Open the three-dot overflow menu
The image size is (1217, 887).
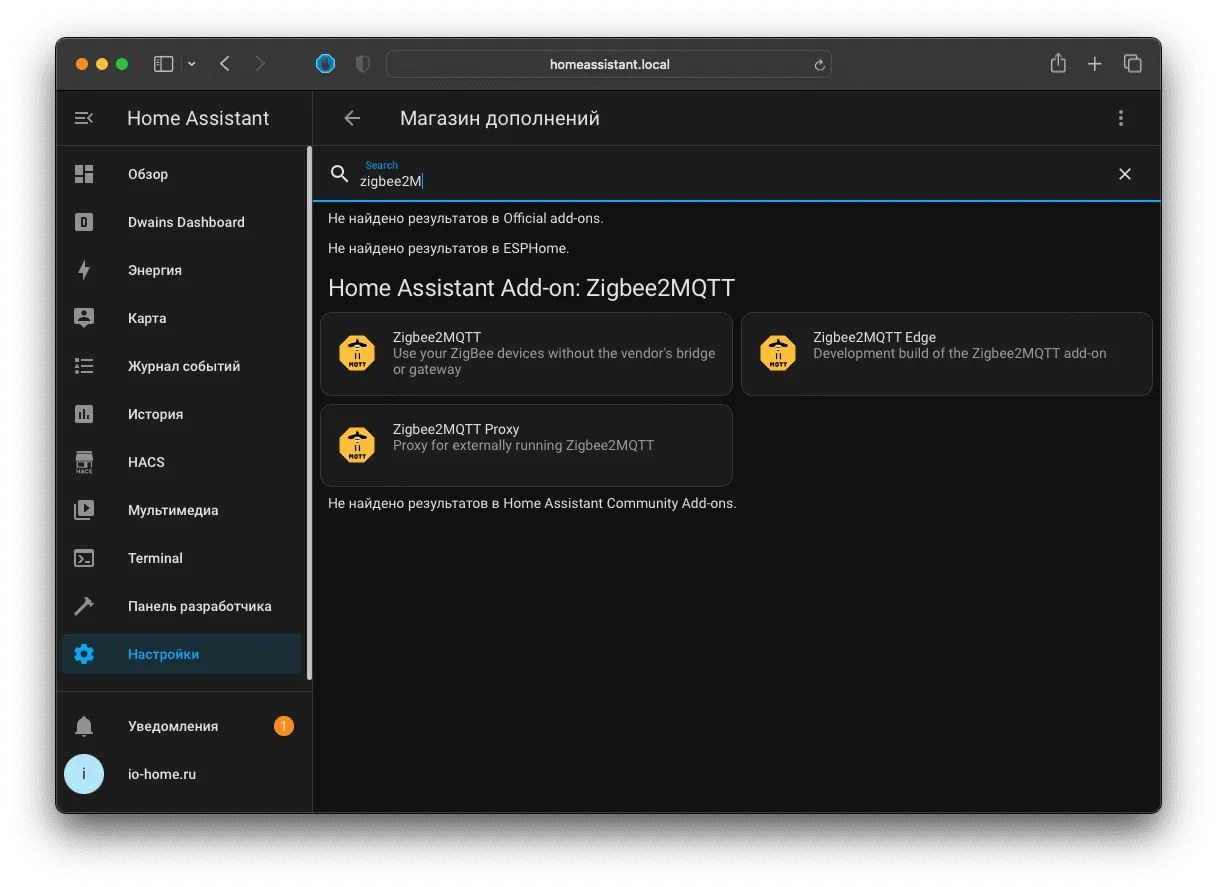[x=1121, y=118]
